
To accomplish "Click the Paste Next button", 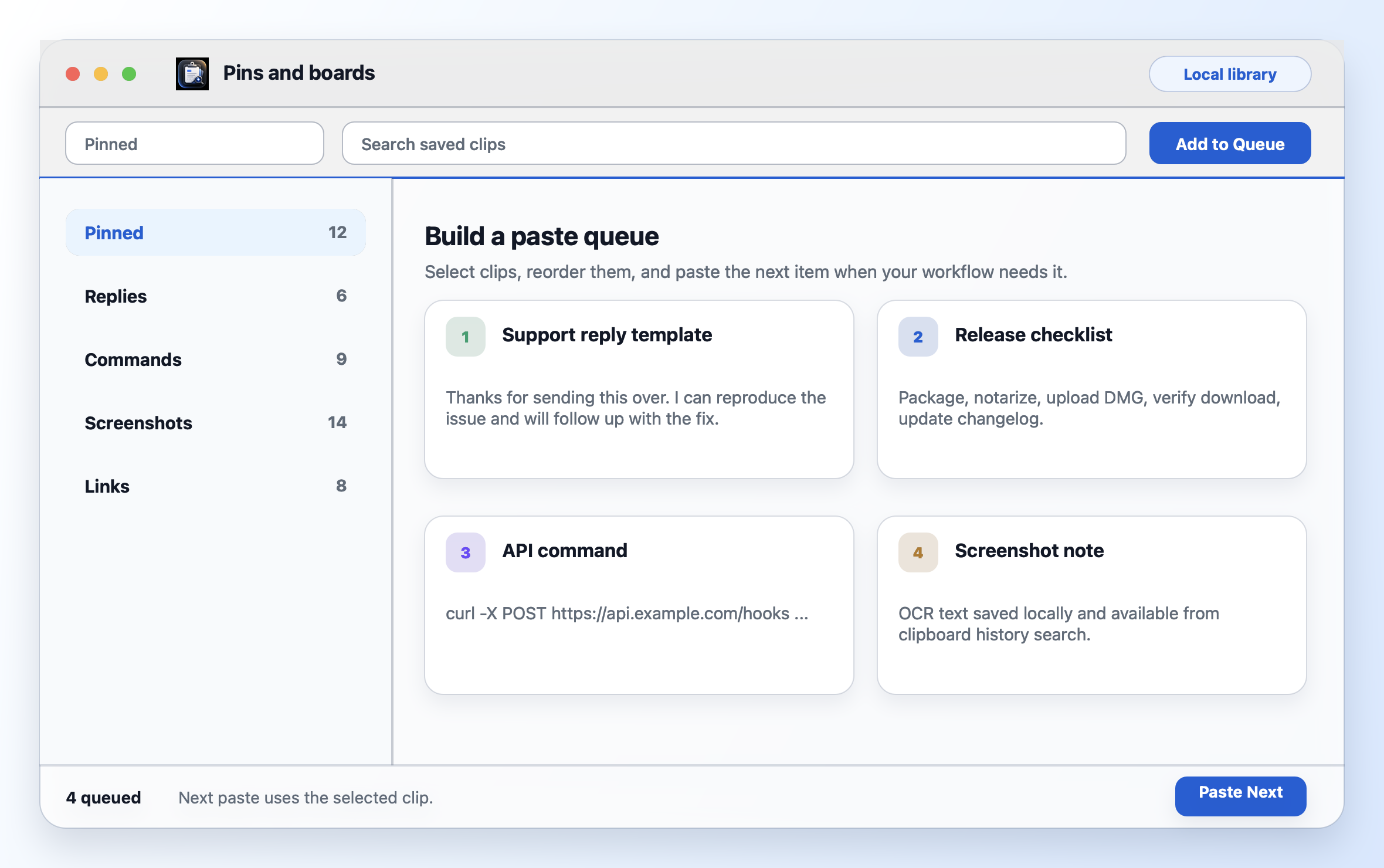I will [1240, 796].
